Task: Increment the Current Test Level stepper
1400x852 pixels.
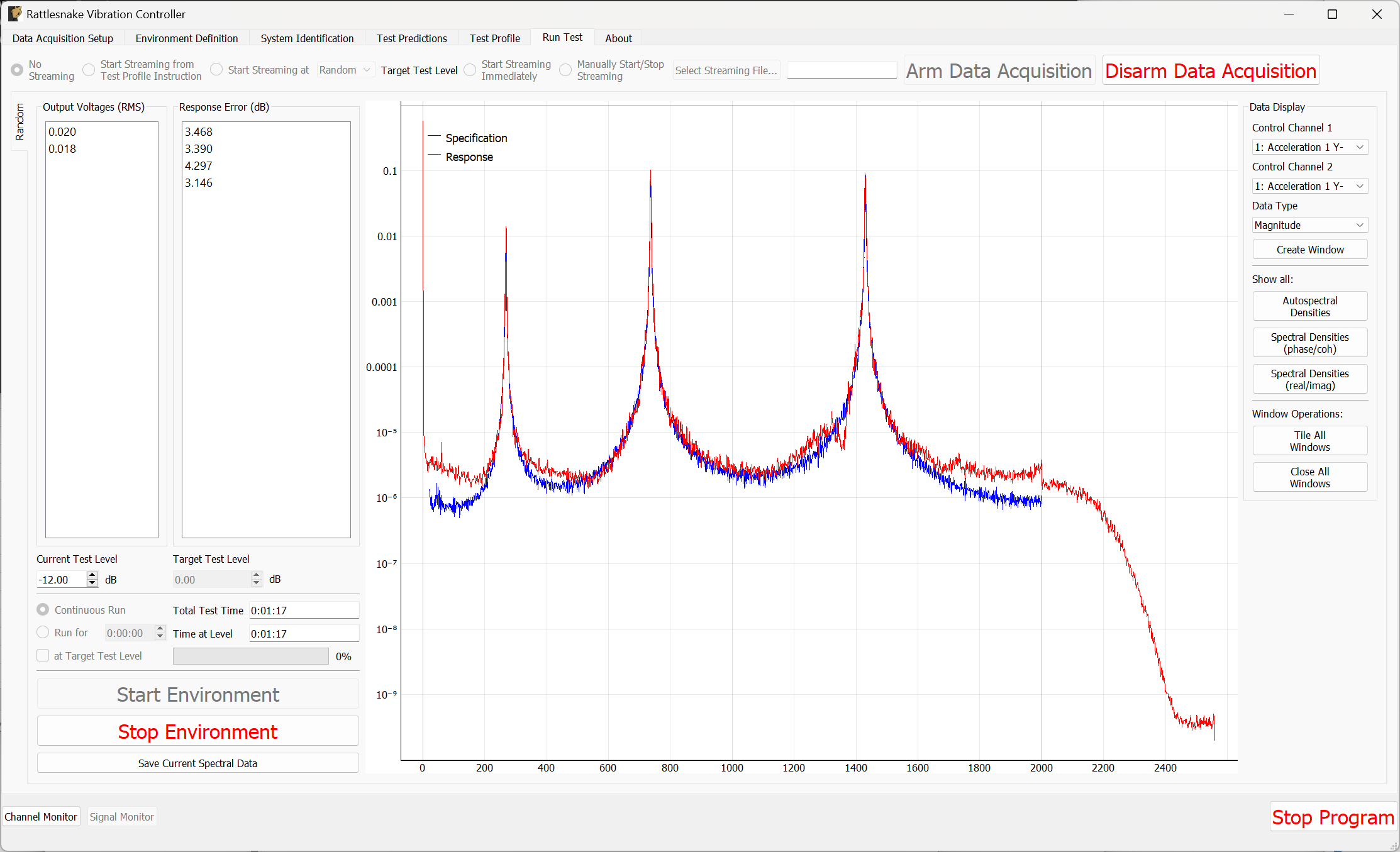Action: [92, 575]
